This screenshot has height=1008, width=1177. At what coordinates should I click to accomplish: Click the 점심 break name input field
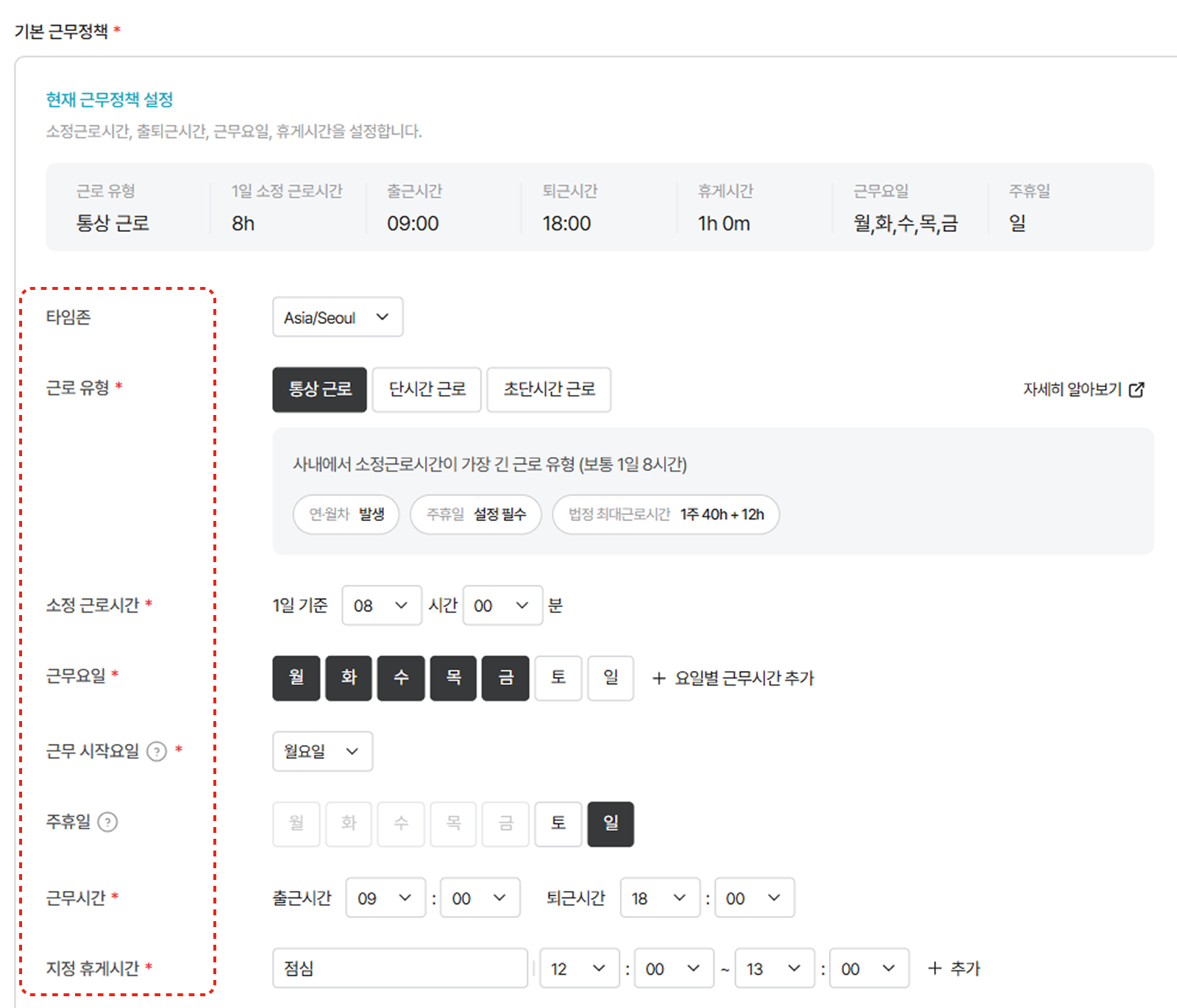click(400, 968)
